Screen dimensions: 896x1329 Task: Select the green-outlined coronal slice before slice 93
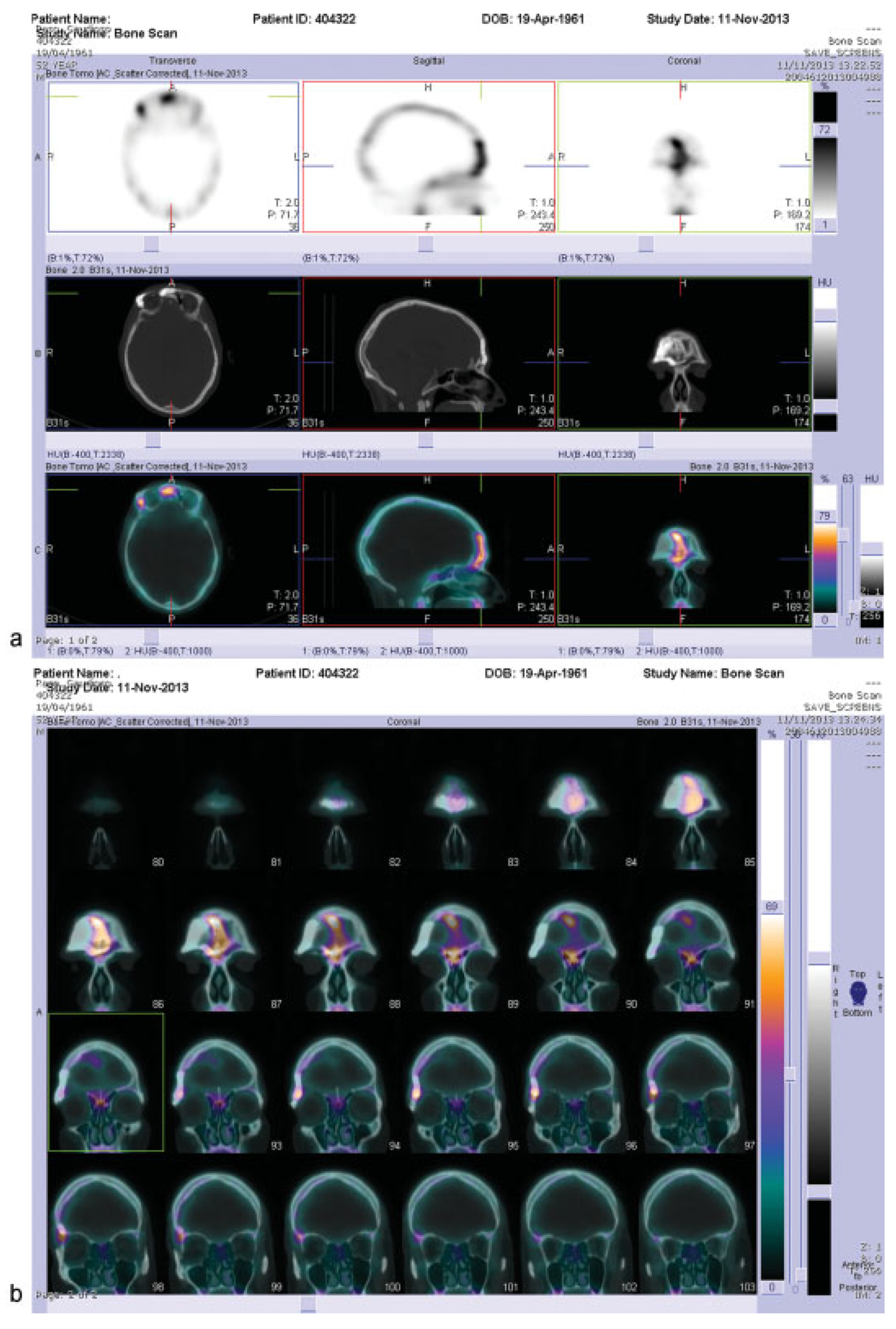click(106, 1083)
